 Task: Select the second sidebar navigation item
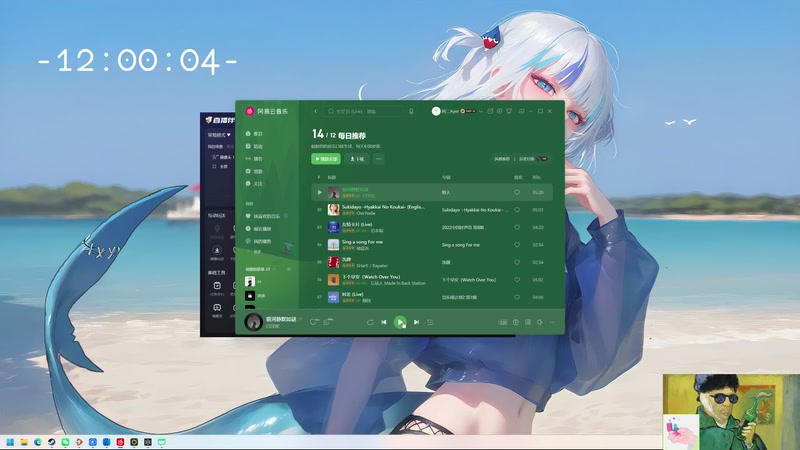click(255, 146)
